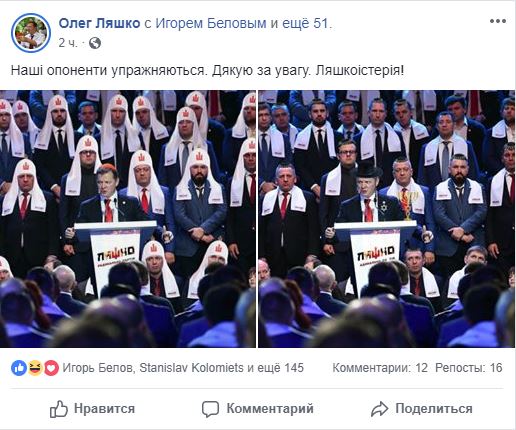View the shares via Репосты: 16
The height and width of the screenshot is (430, 516).
[469, 368]
